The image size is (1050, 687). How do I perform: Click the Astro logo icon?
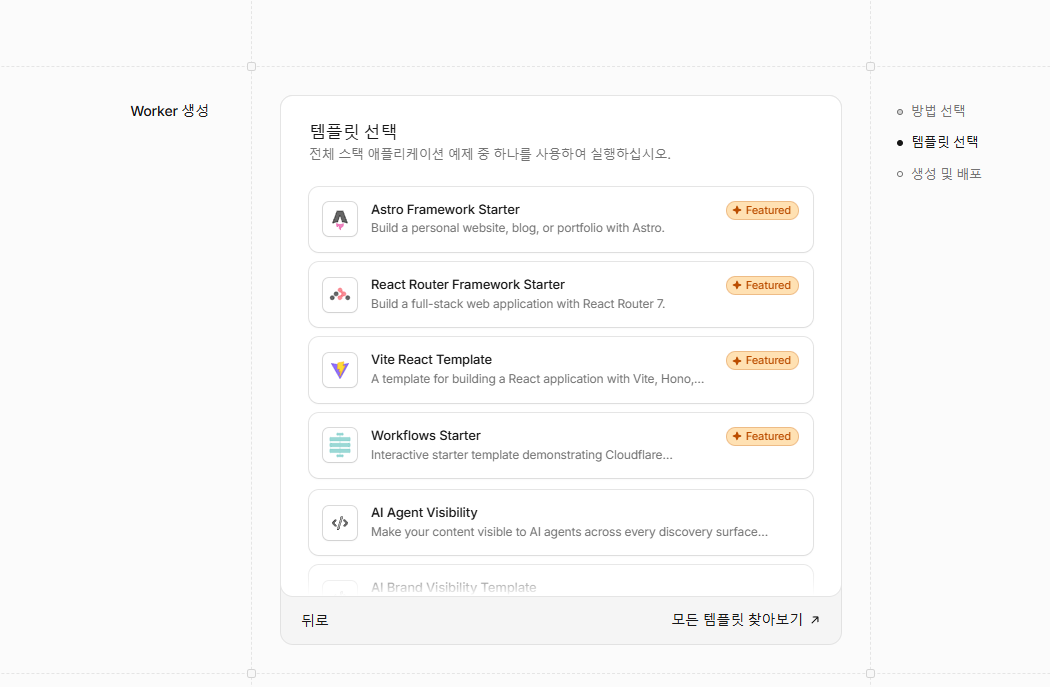point(340,219)
